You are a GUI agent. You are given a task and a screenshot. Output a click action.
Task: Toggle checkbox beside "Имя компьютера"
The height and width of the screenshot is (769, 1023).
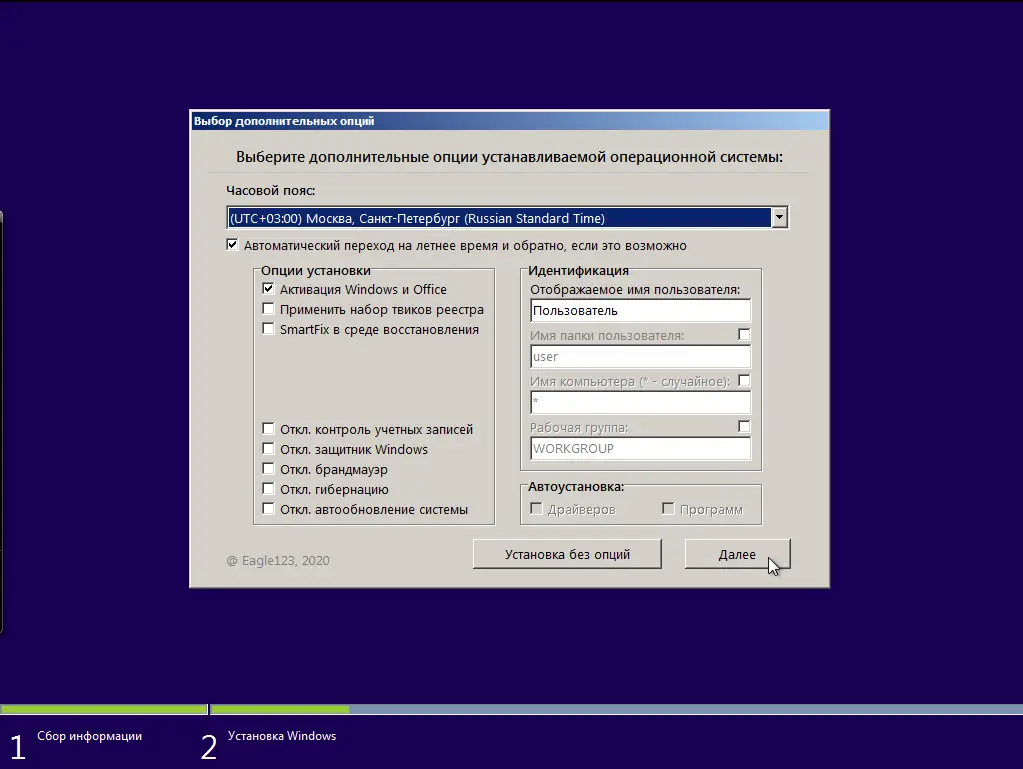tap(744, 380)
